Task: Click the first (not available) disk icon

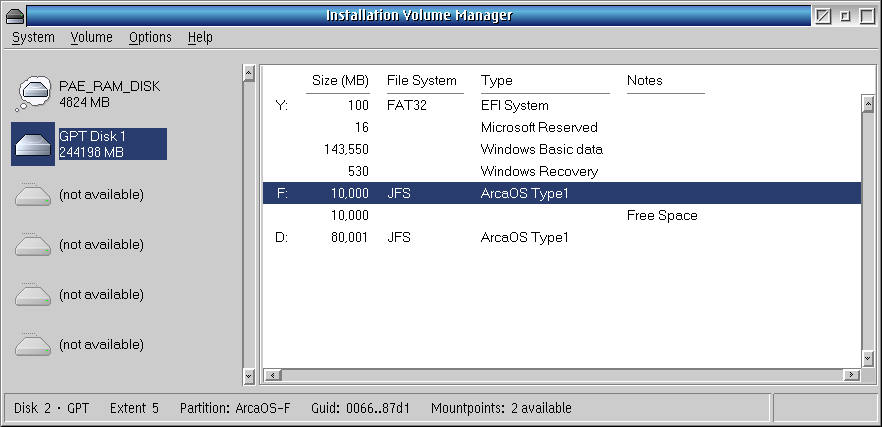Action: [33, 195]
